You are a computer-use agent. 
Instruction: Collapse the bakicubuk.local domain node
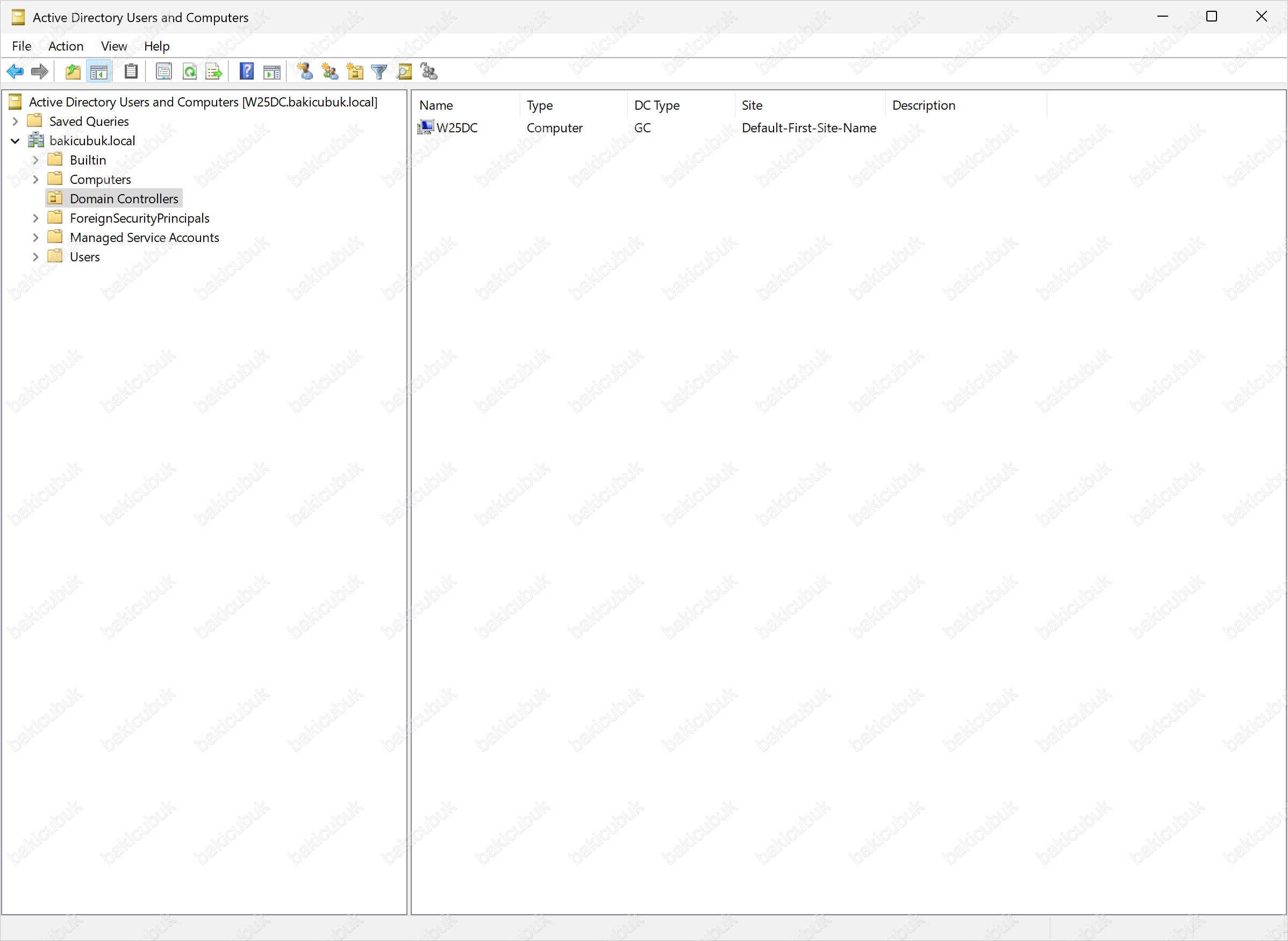(x=16, y=141)
